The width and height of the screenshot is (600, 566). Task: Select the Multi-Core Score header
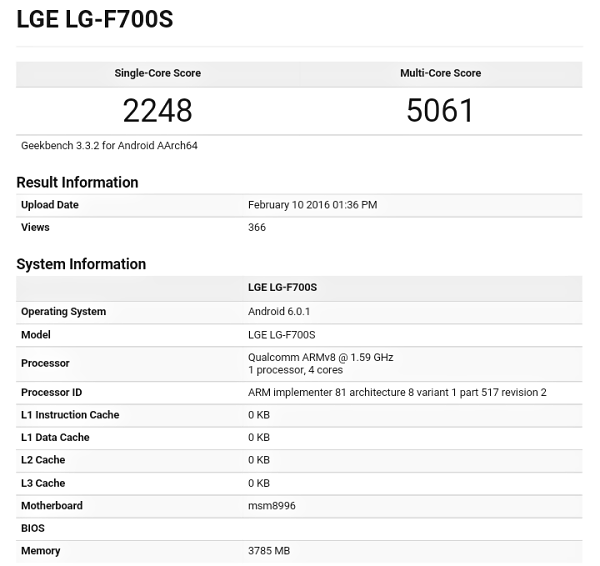coord(440,73)
